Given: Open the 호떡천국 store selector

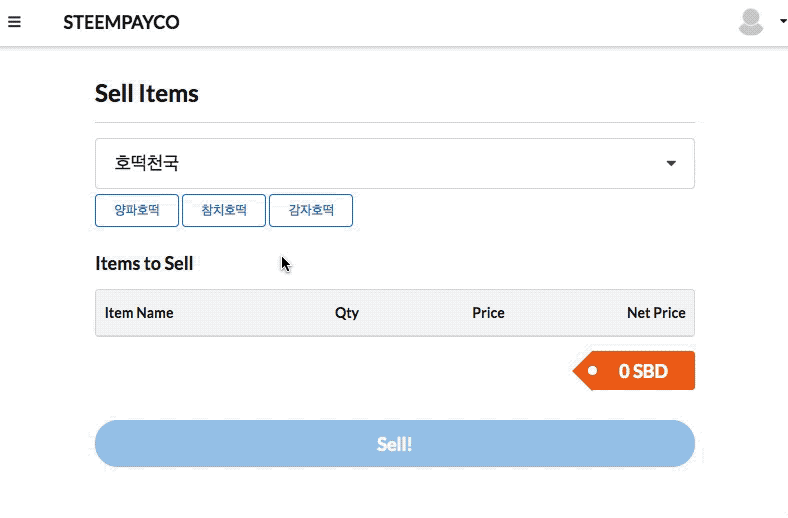Looking at the screenshot, I should click(x=395, y=163).
